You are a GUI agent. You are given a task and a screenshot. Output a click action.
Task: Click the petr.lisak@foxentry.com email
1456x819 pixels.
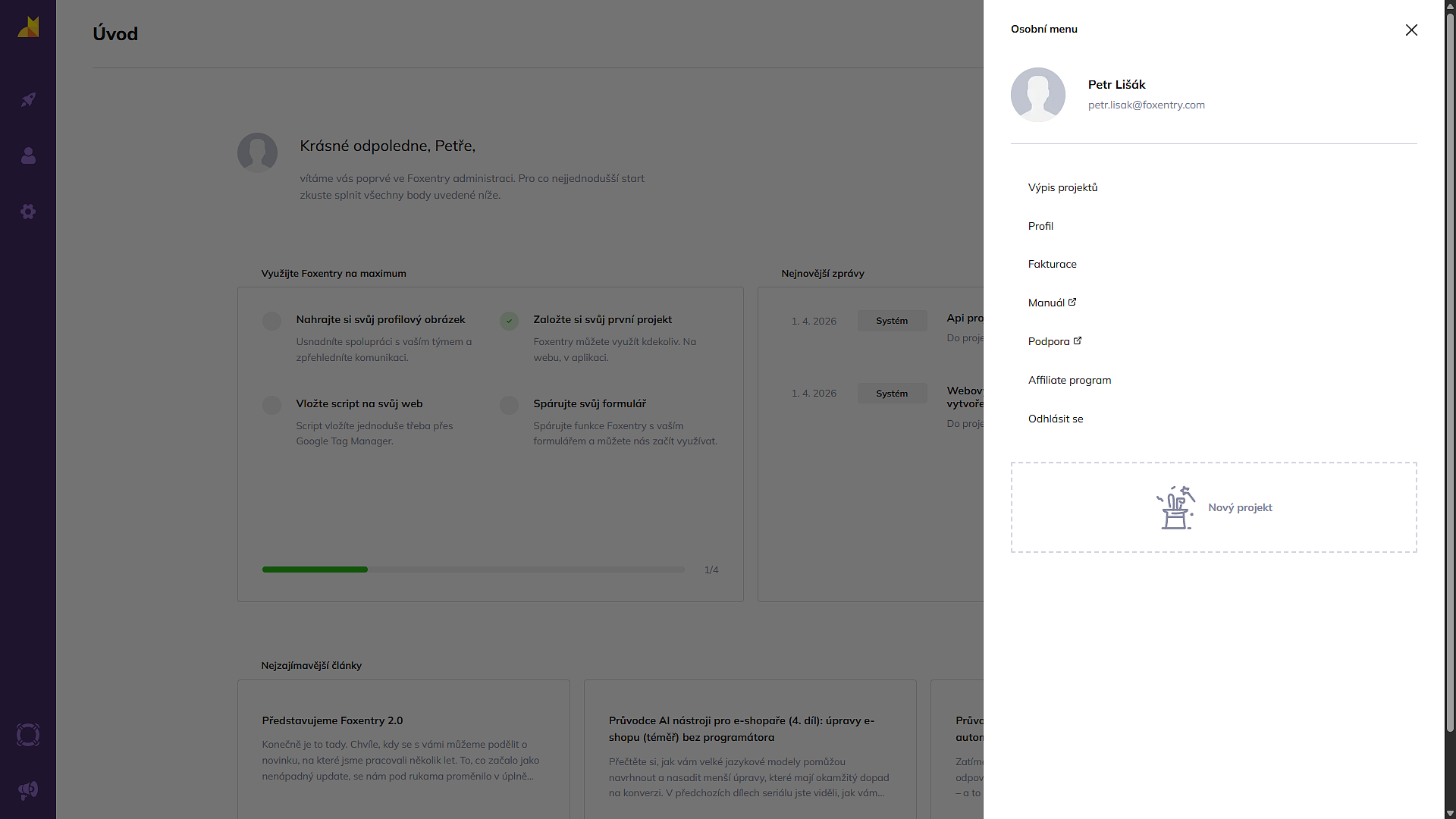tap(1146, 105)
